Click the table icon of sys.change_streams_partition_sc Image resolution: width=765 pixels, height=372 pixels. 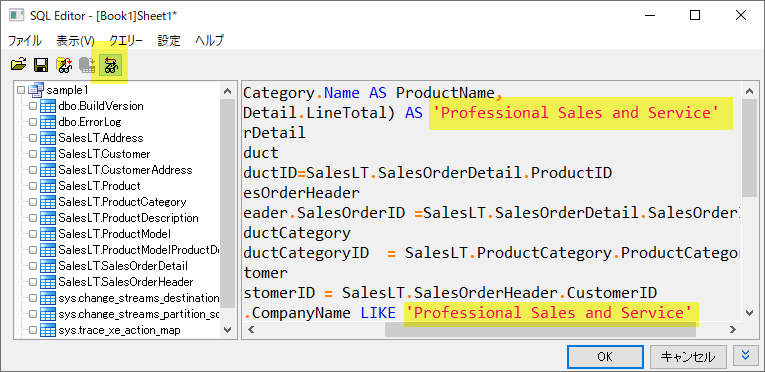coord(48,314)
